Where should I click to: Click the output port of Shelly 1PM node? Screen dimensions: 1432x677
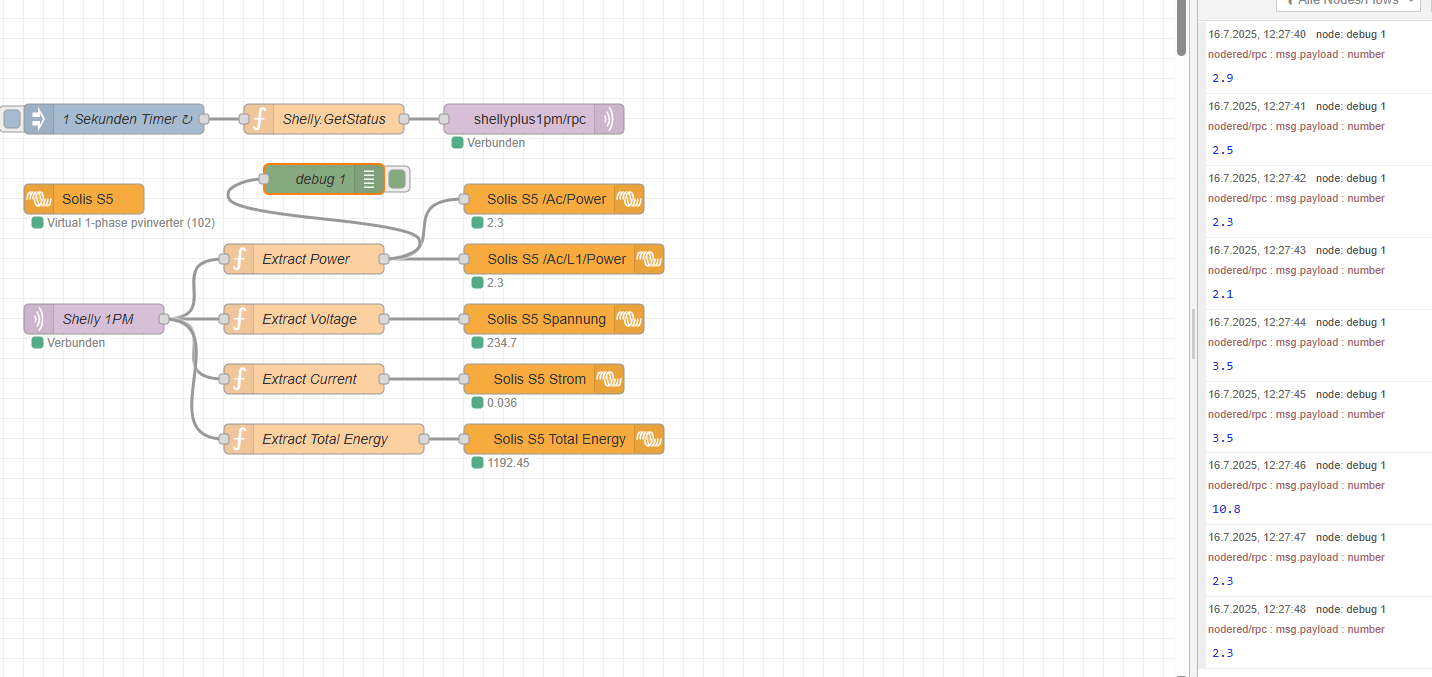pyautogui.click(x=164, y=319)
